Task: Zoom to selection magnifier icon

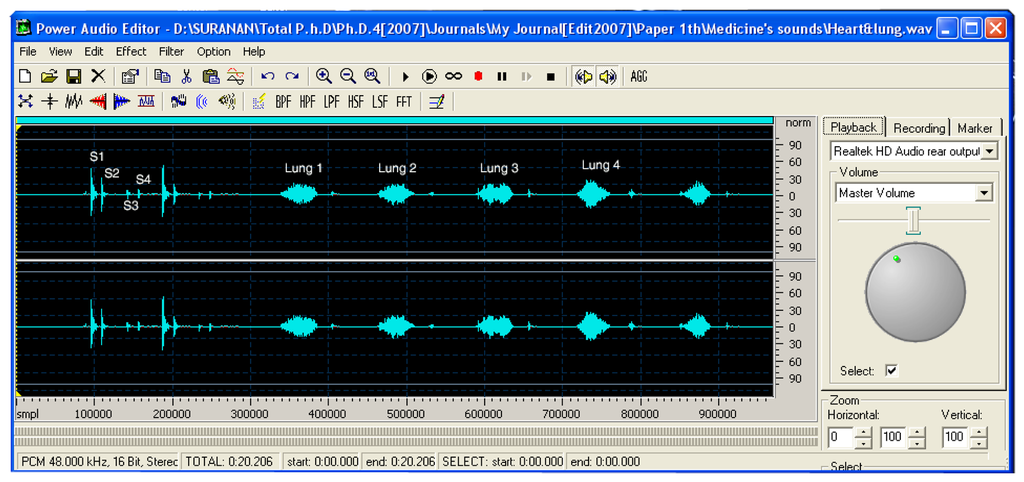Action: pyautogui.click(x=372, y=76)
